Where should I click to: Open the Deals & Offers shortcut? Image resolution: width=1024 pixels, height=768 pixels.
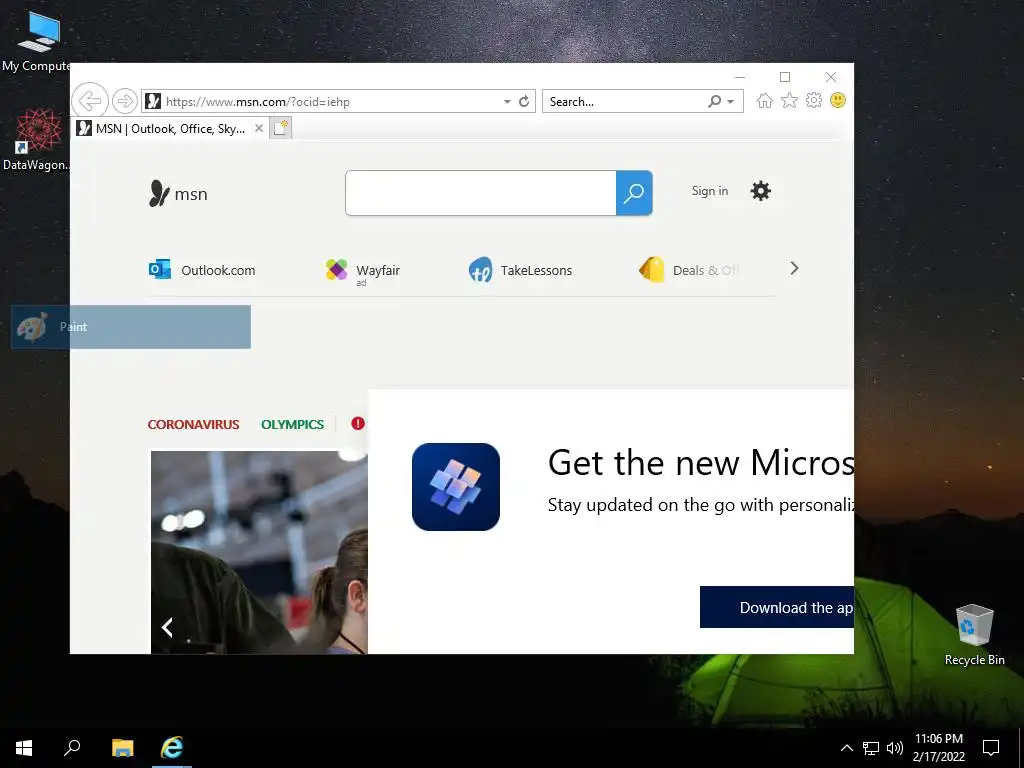(688, 270)
